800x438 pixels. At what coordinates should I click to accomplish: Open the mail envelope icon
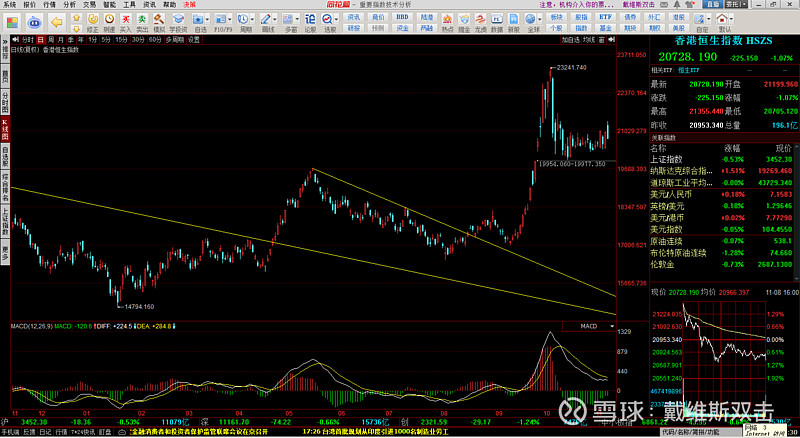pyautogui.click(x=664, y=5)
